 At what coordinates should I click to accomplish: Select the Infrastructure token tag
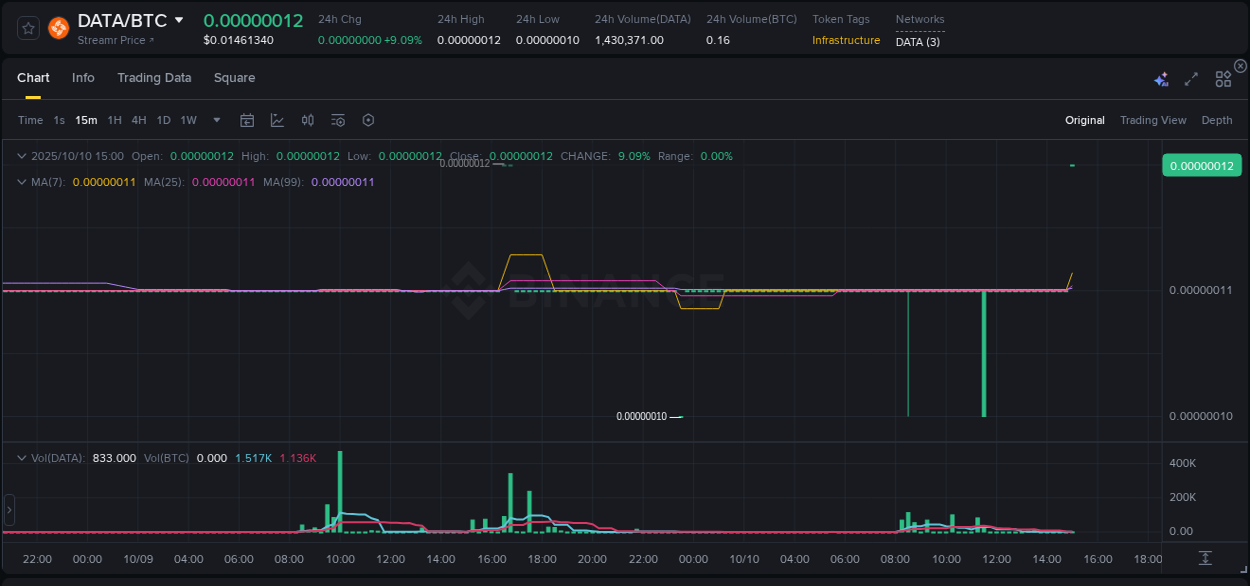(x=845, y=41)
